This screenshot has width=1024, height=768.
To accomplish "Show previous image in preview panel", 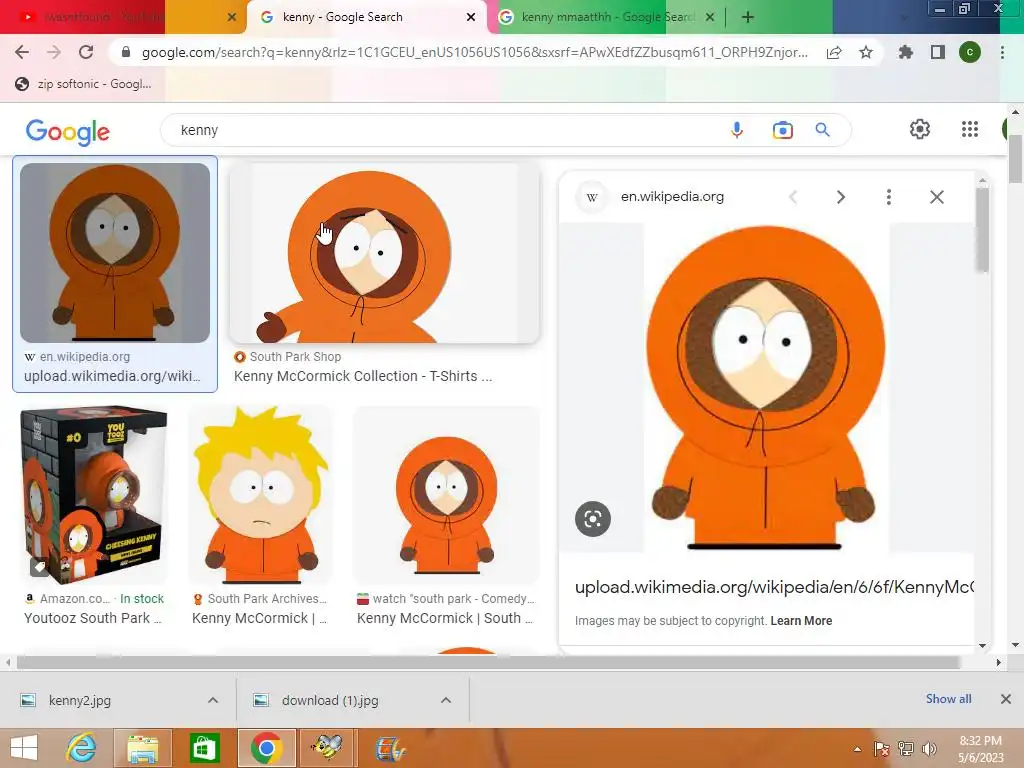I will (793, 197).
